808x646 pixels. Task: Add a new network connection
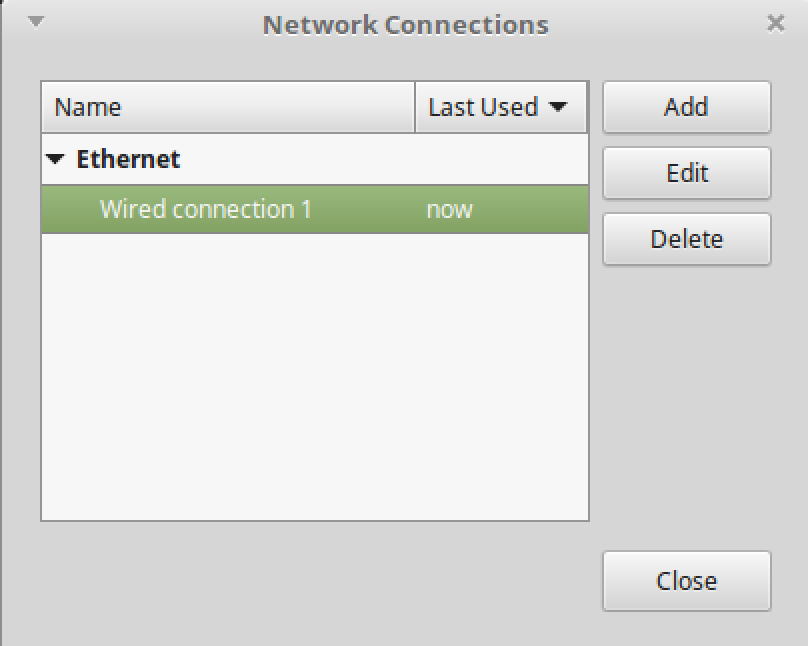(x=686, y=107)
